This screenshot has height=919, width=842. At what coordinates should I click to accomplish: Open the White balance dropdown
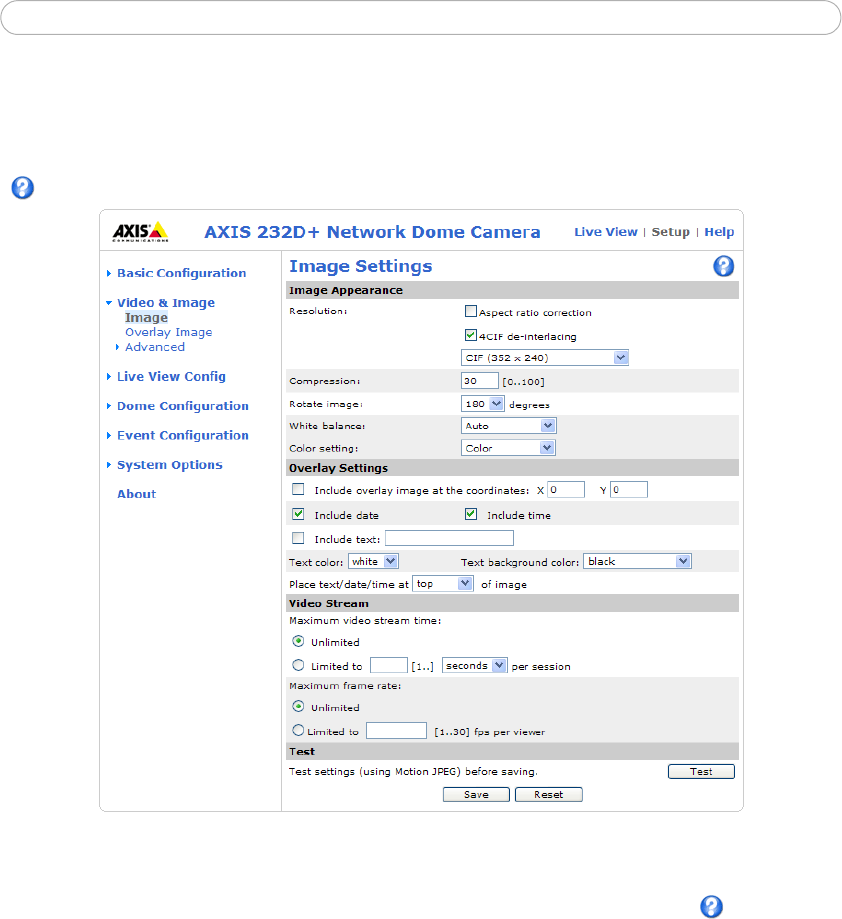508,426
